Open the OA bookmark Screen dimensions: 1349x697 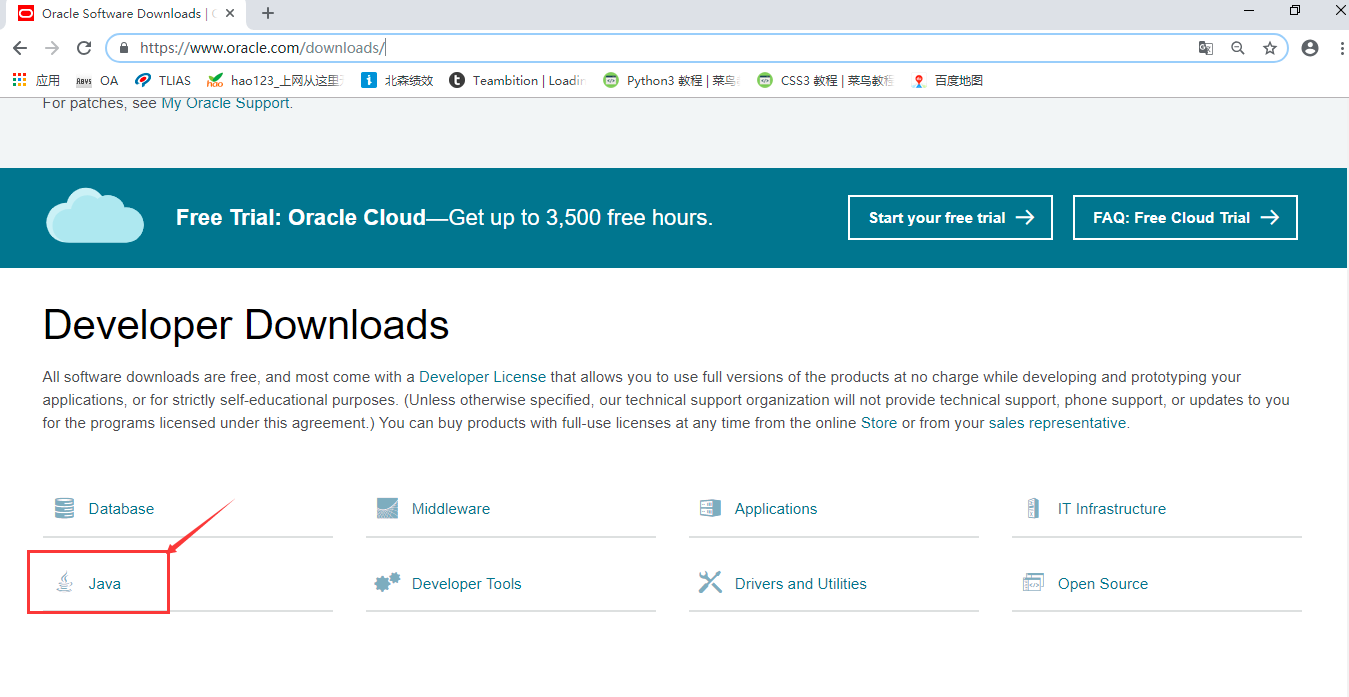tap(97, 80)
